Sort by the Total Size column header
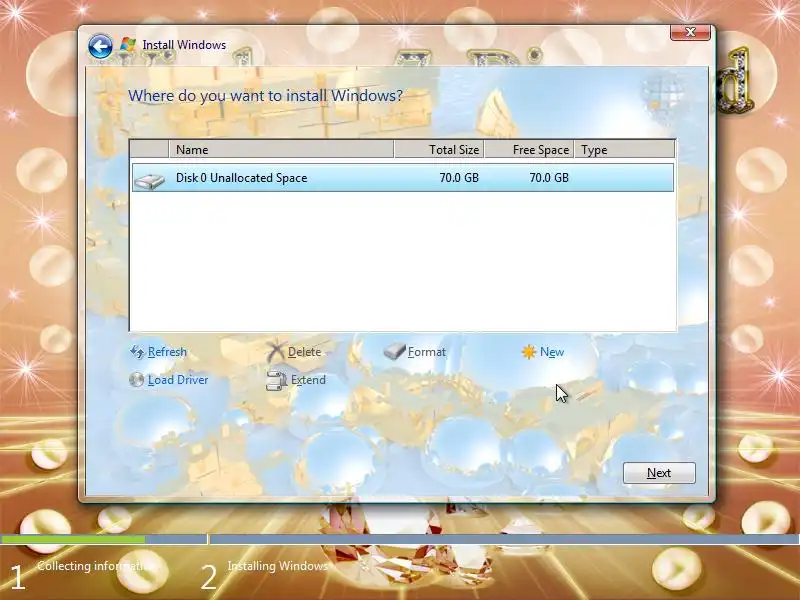This screenshot has height=600, width=800. tap(439, 149)
